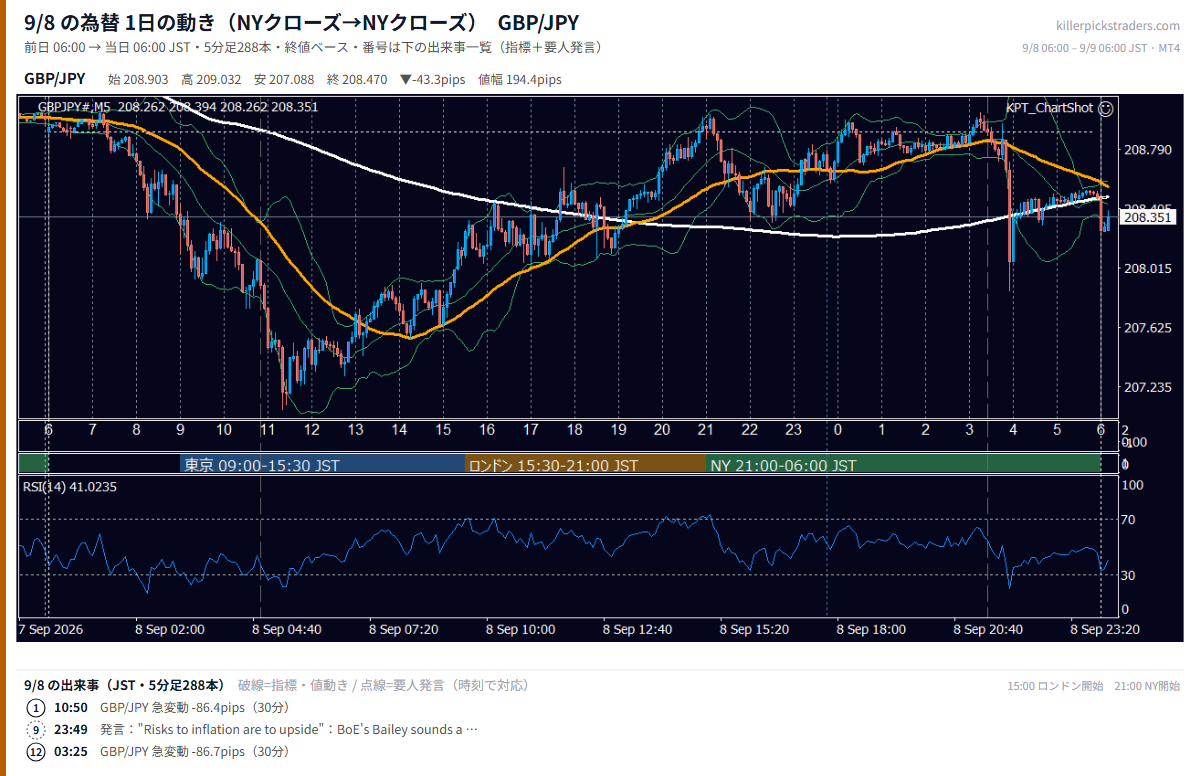Click the 23:49 event time
This screenshot has height=776, width=1200.
click(70, 730)
